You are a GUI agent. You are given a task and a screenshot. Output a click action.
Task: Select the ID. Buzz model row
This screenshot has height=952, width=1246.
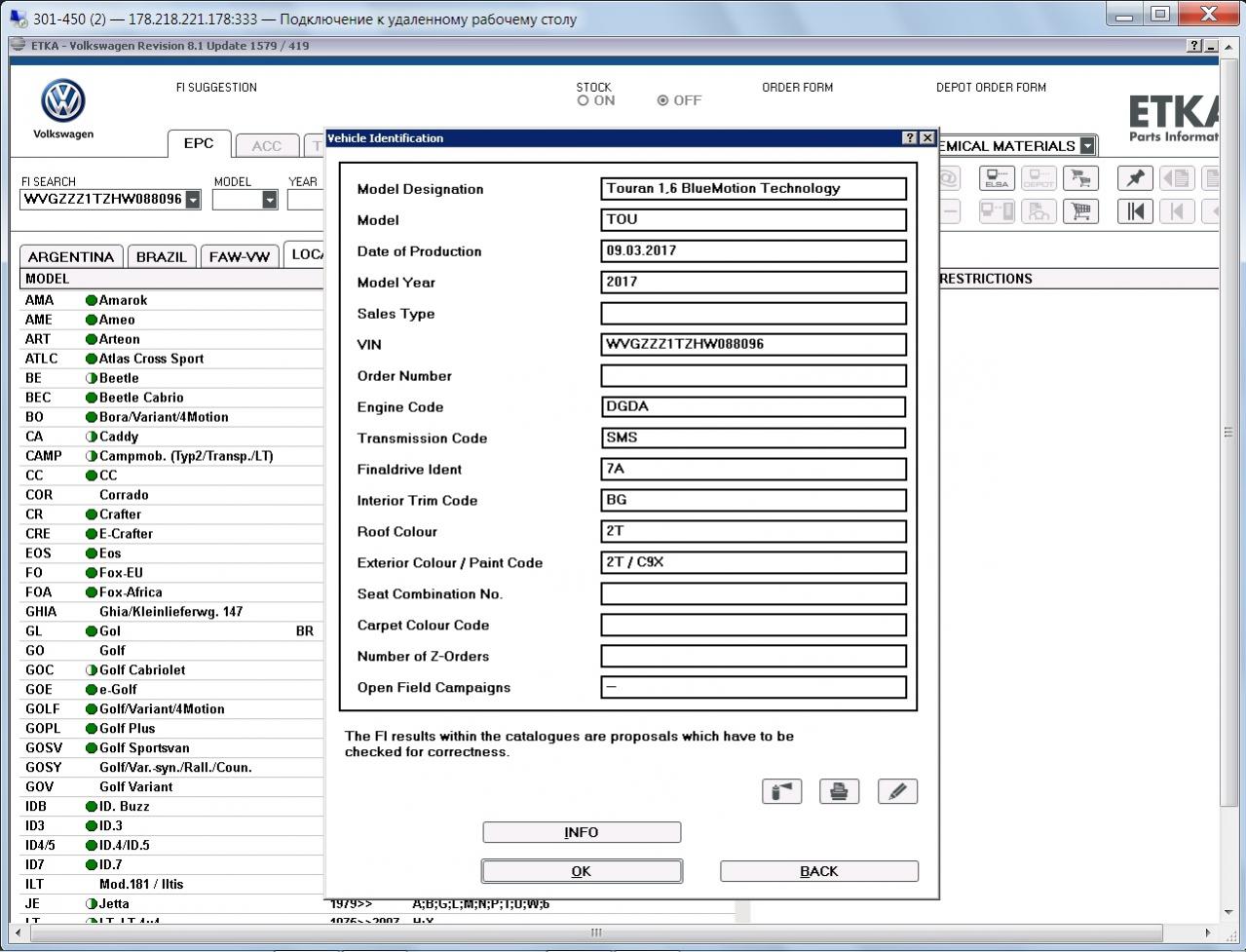pyautogui.click(x=171, y=806)
